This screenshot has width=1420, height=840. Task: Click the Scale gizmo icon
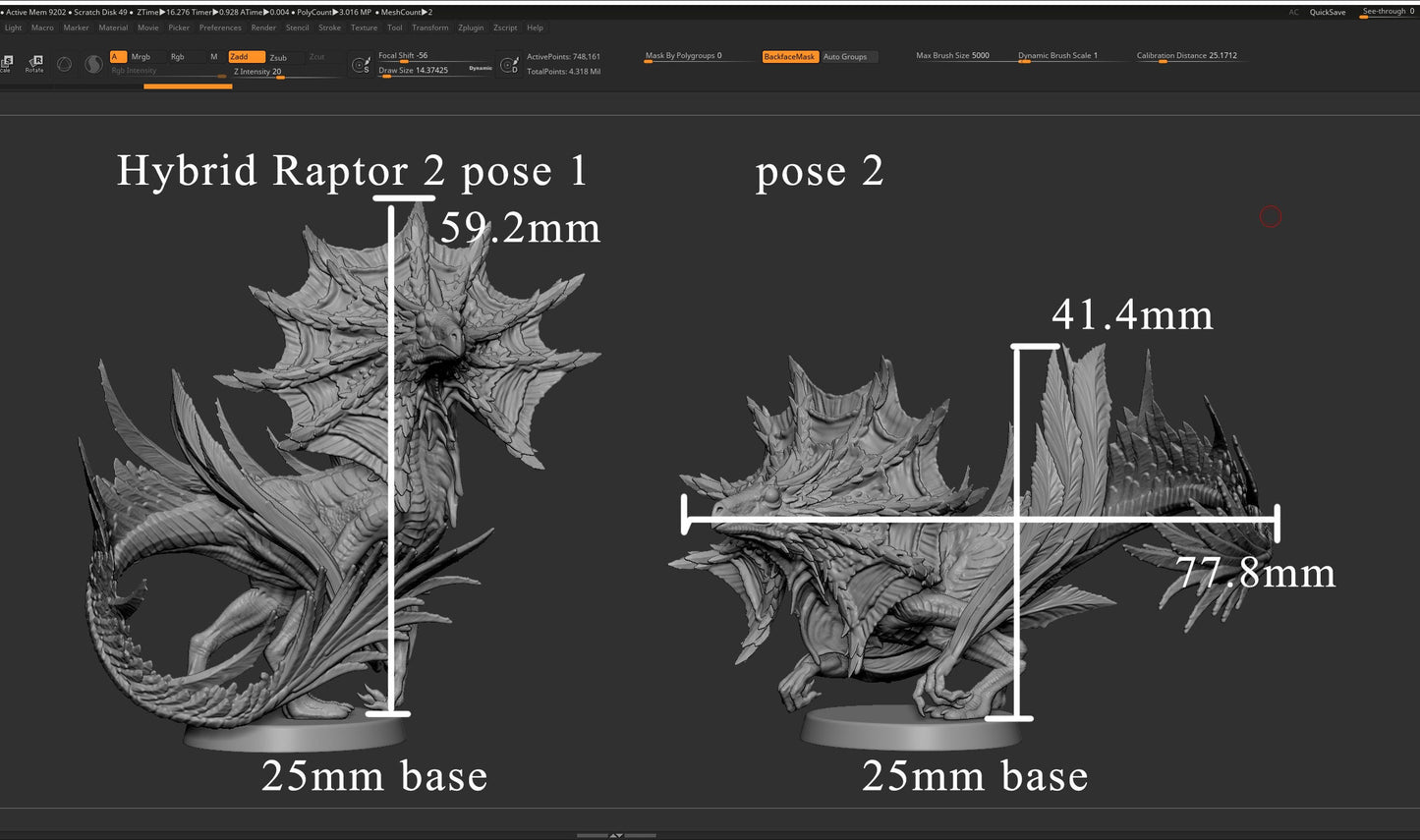[6, 63]
